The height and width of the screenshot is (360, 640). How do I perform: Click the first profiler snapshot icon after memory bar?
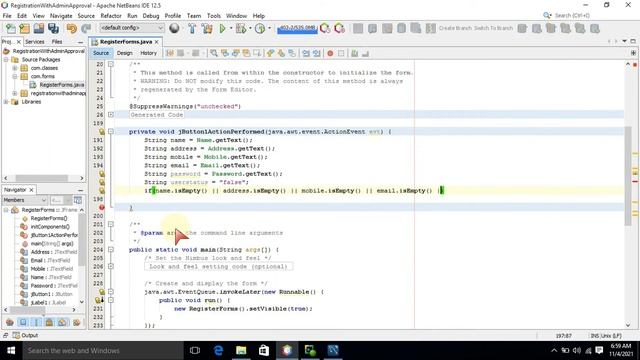point(325,28)
